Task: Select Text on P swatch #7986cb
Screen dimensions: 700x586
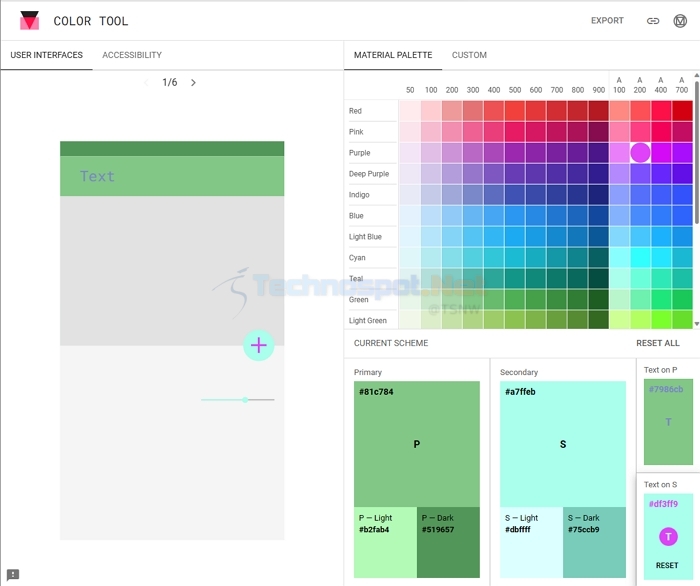Action: (x=668, y=422)
